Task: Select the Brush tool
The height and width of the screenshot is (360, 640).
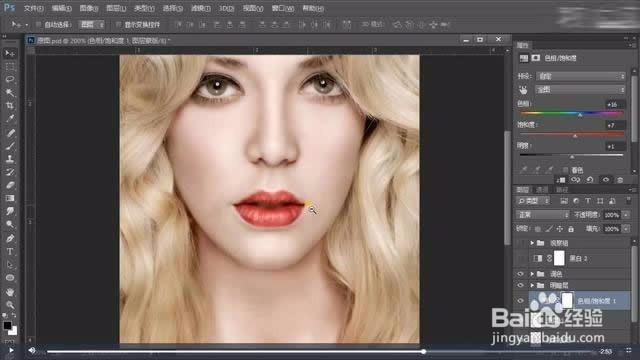Action: (x=10, y=146)
